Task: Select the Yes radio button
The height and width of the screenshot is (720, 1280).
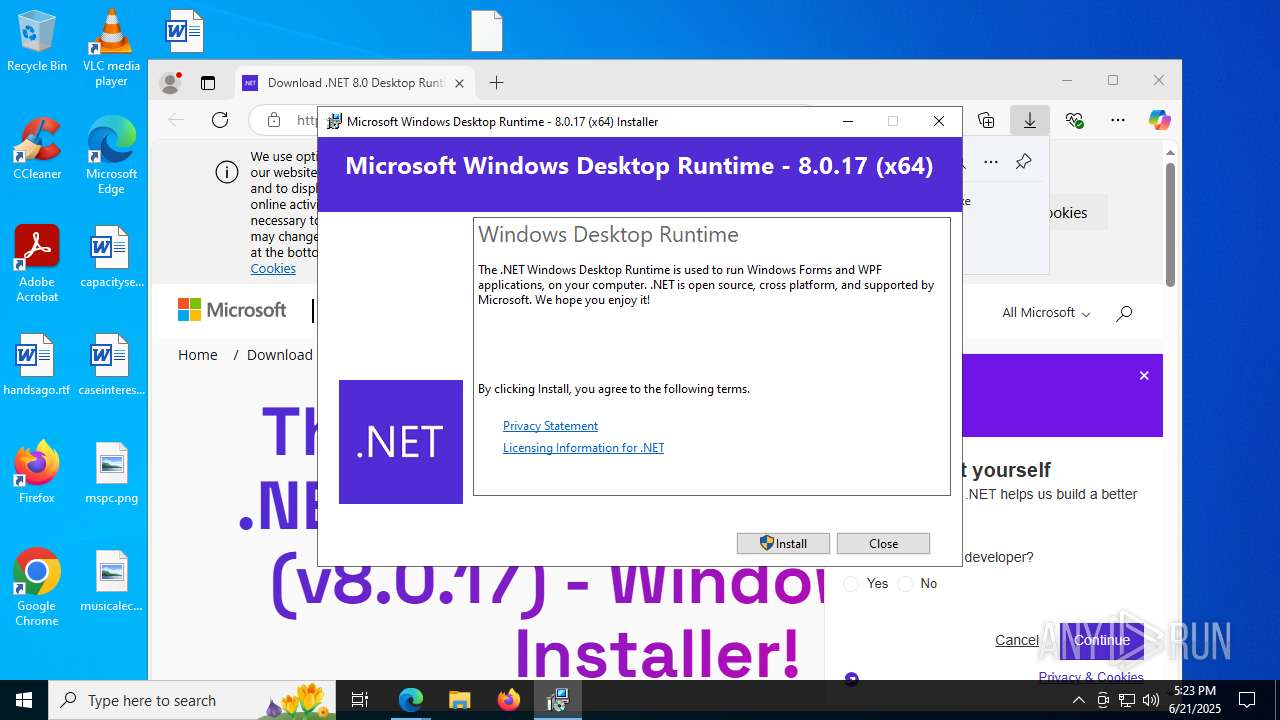Action: 851,583
